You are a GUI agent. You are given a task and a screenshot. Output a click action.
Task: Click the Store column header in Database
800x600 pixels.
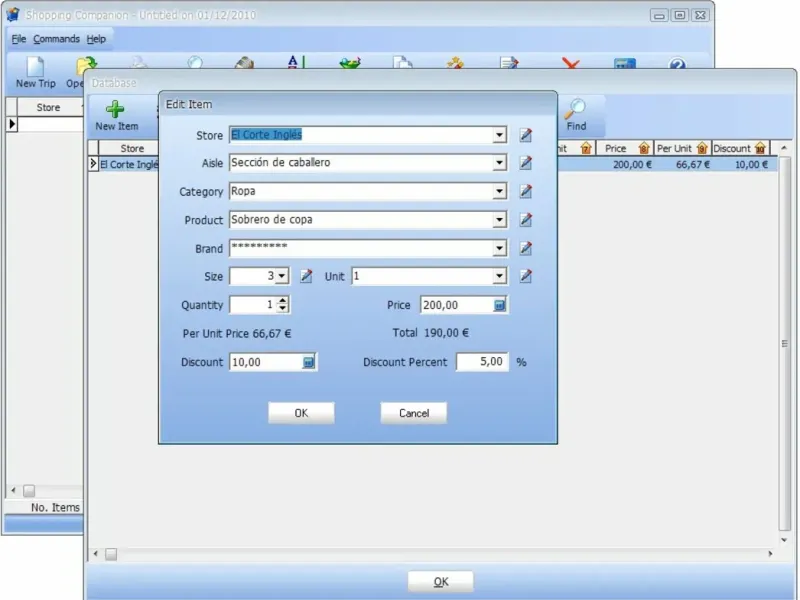(x=132, y=148)
